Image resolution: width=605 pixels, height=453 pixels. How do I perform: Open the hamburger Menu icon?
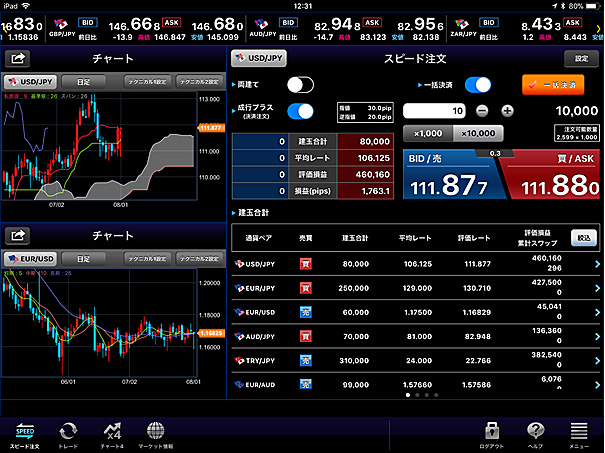pos(578,433)
